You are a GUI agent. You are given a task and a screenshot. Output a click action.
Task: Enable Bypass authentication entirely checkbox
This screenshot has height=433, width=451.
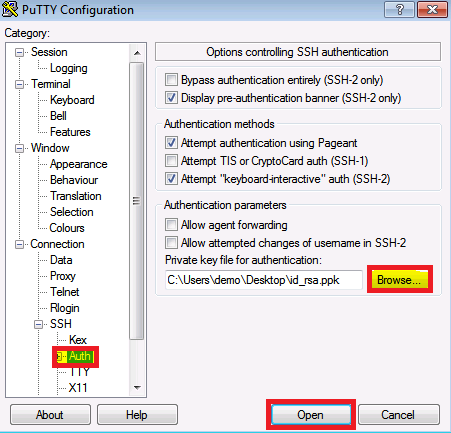tap(171, 80)
